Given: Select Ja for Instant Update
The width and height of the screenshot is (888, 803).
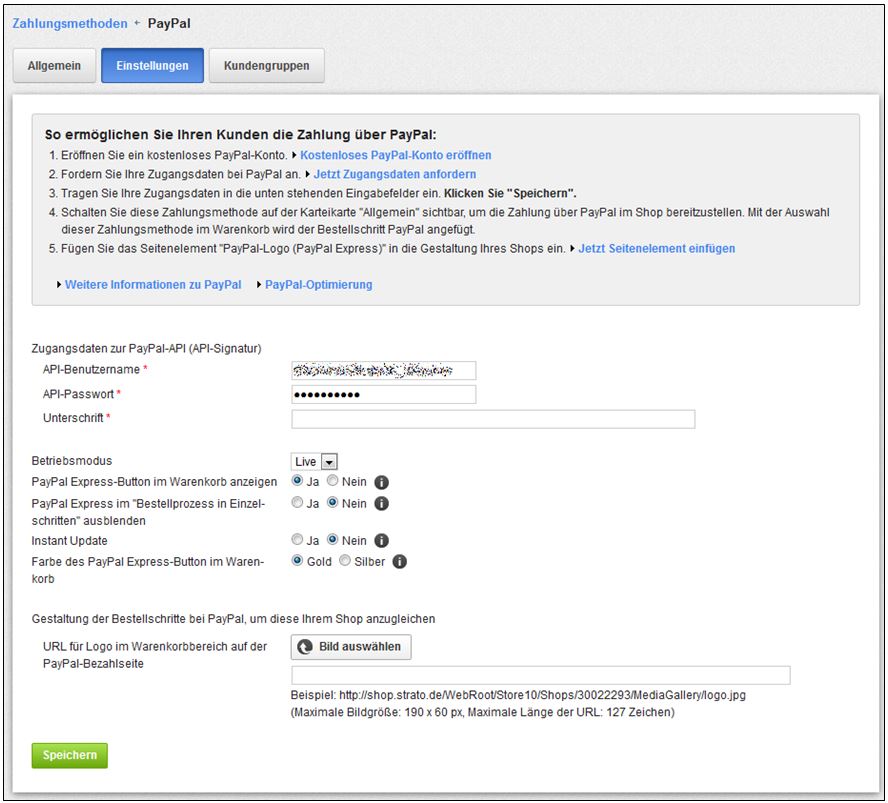Looking at the screenshot, I should pyautogui.click(x=297, y=541).
